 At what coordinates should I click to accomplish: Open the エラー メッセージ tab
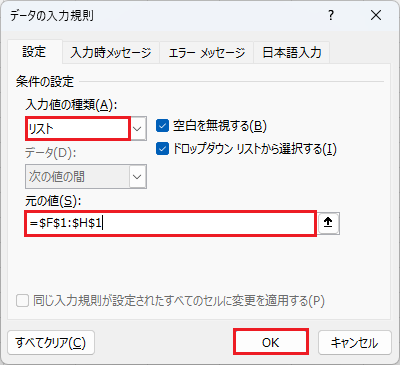coord(207,53)
